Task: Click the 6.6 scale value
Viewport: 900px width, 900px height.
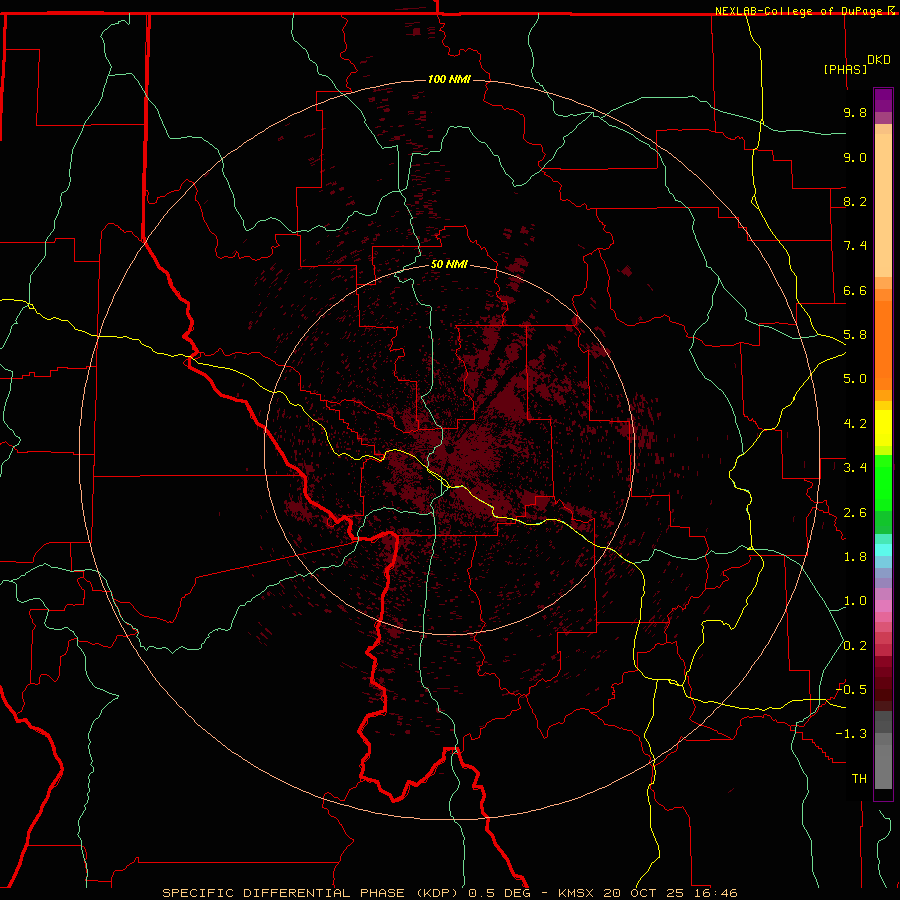Action: click(x=855, y=290)
